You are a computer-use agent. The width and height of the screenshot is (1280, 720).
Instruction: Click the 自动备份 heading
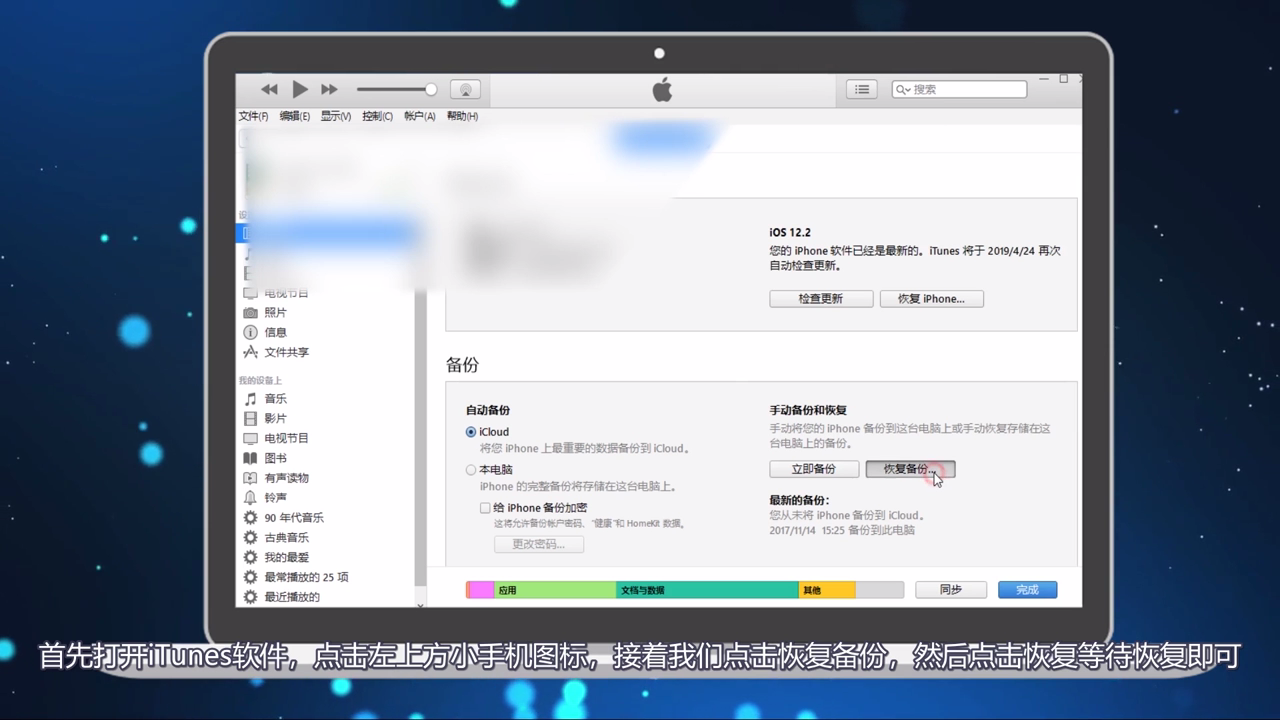point(488,410)
